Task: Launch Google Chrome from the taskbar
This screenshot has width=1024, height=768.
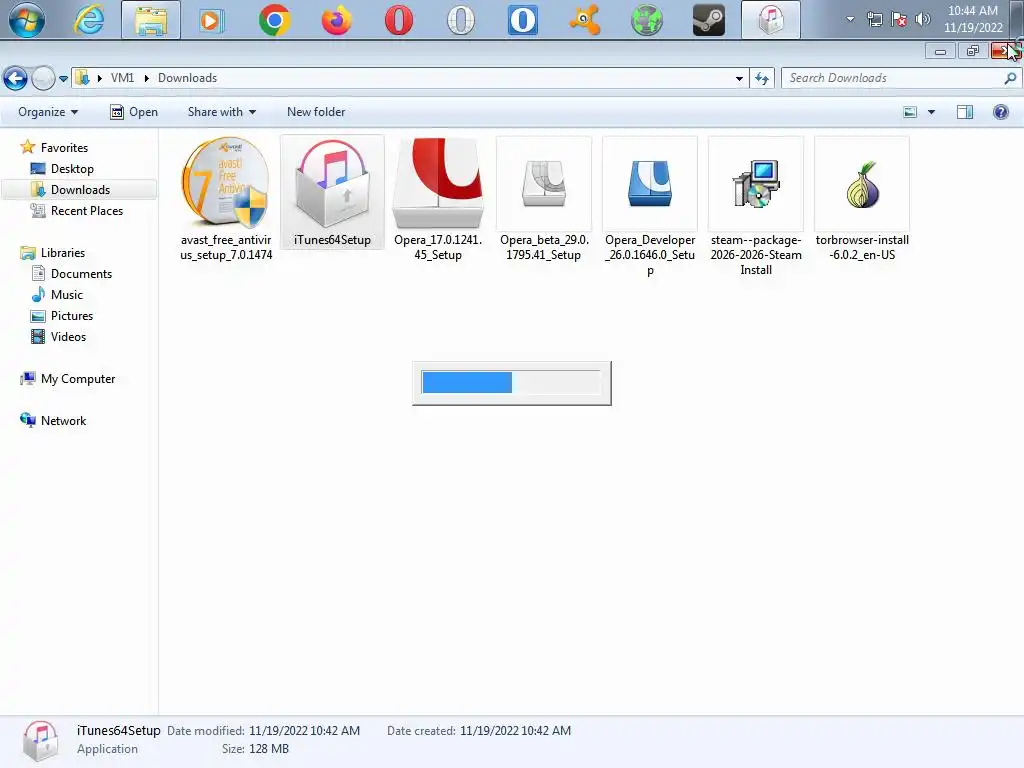Action: click(x=274, y=20)
